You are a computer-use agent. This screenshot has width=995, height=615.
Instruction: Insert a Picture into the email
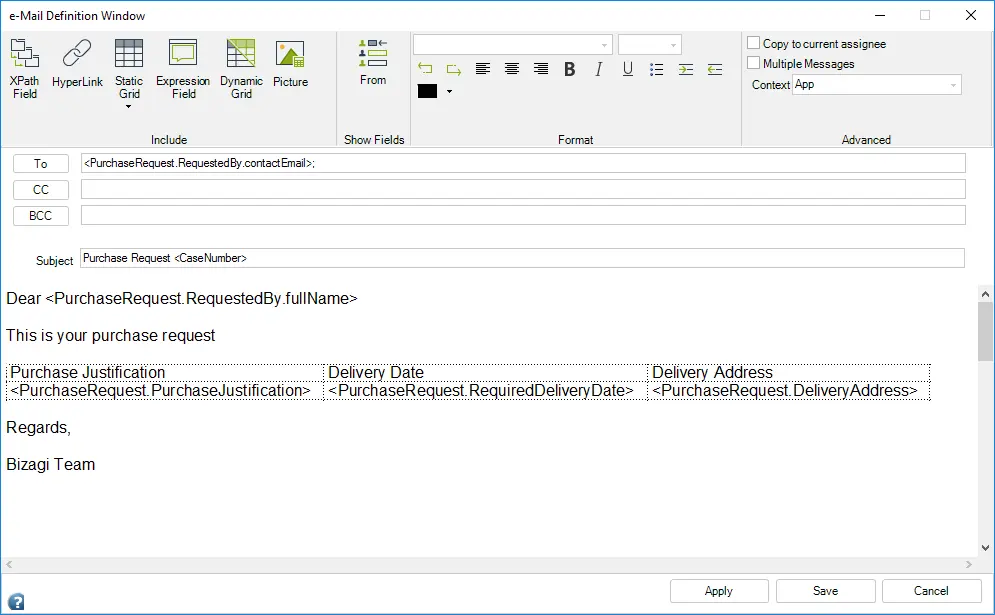(x=290, y=63)
